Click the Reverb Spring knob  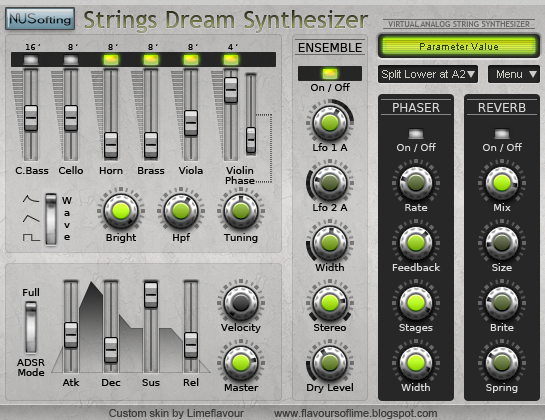[502, 363]
